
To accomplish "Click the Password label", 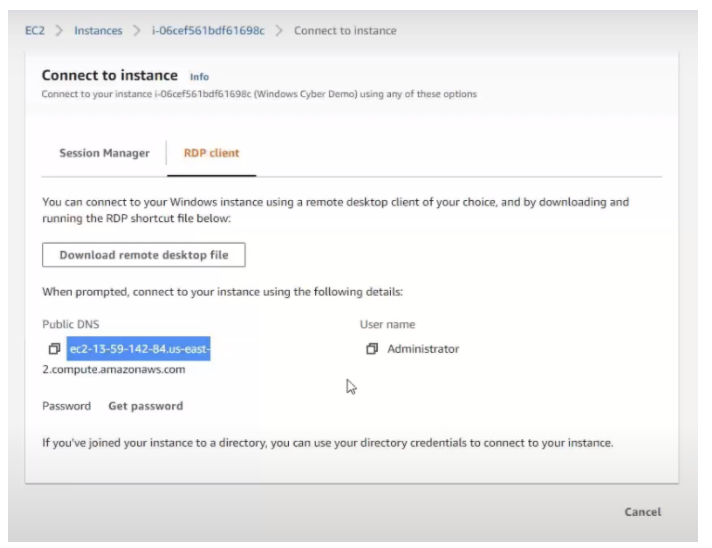I will [x=66, y=406].
